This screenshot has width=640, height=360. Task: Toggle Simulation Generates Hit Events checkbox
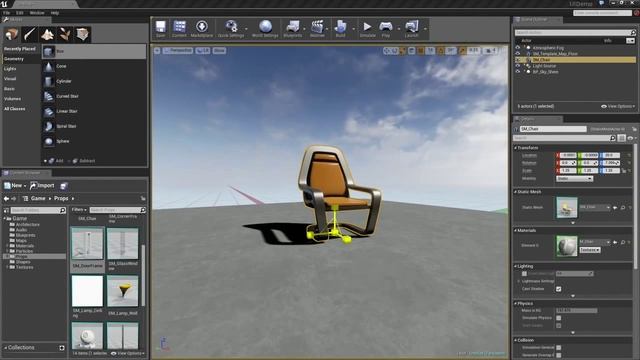point(558,348)
